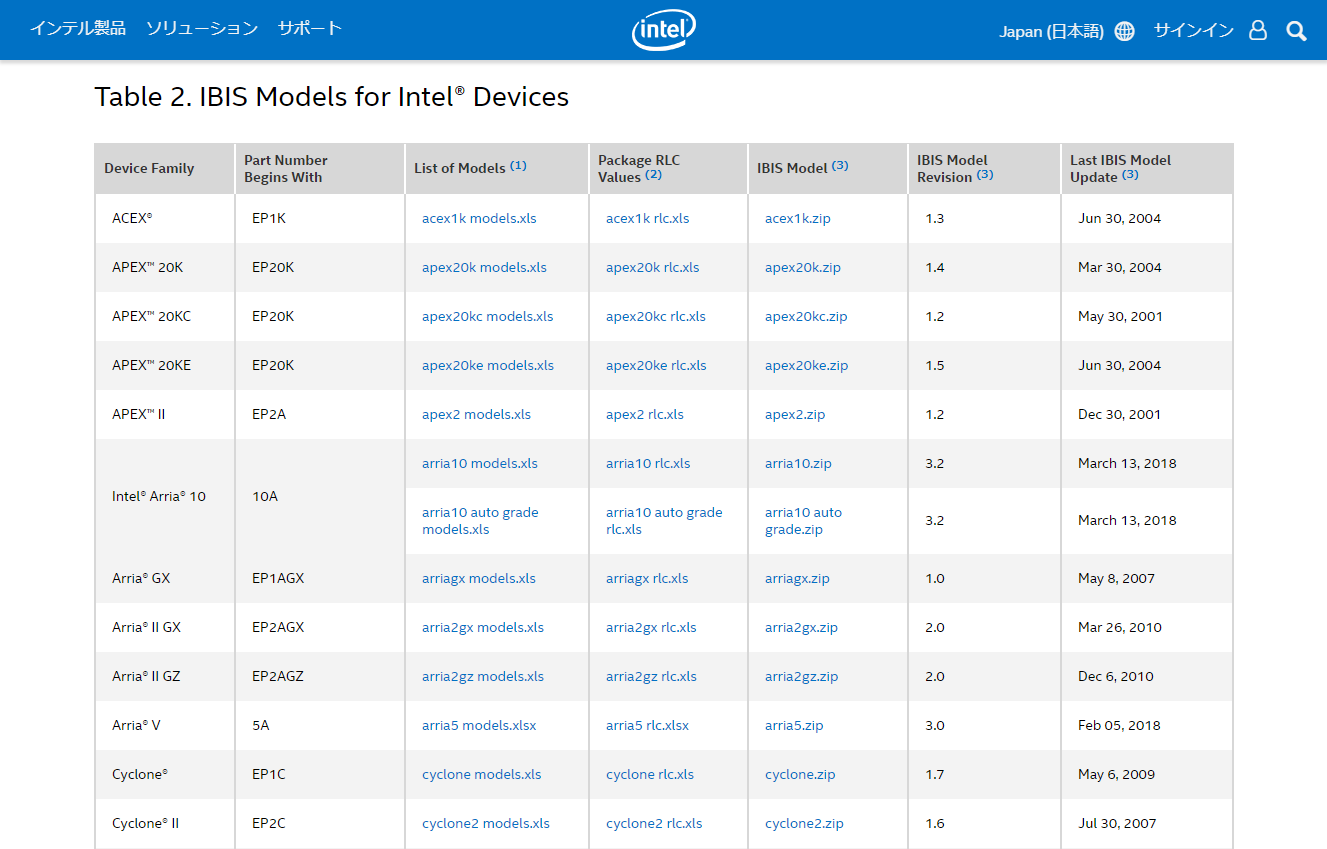This screenshot has height=849, width=1327.
Task: Open cyclone rlc.xls link
Action: 650,774
